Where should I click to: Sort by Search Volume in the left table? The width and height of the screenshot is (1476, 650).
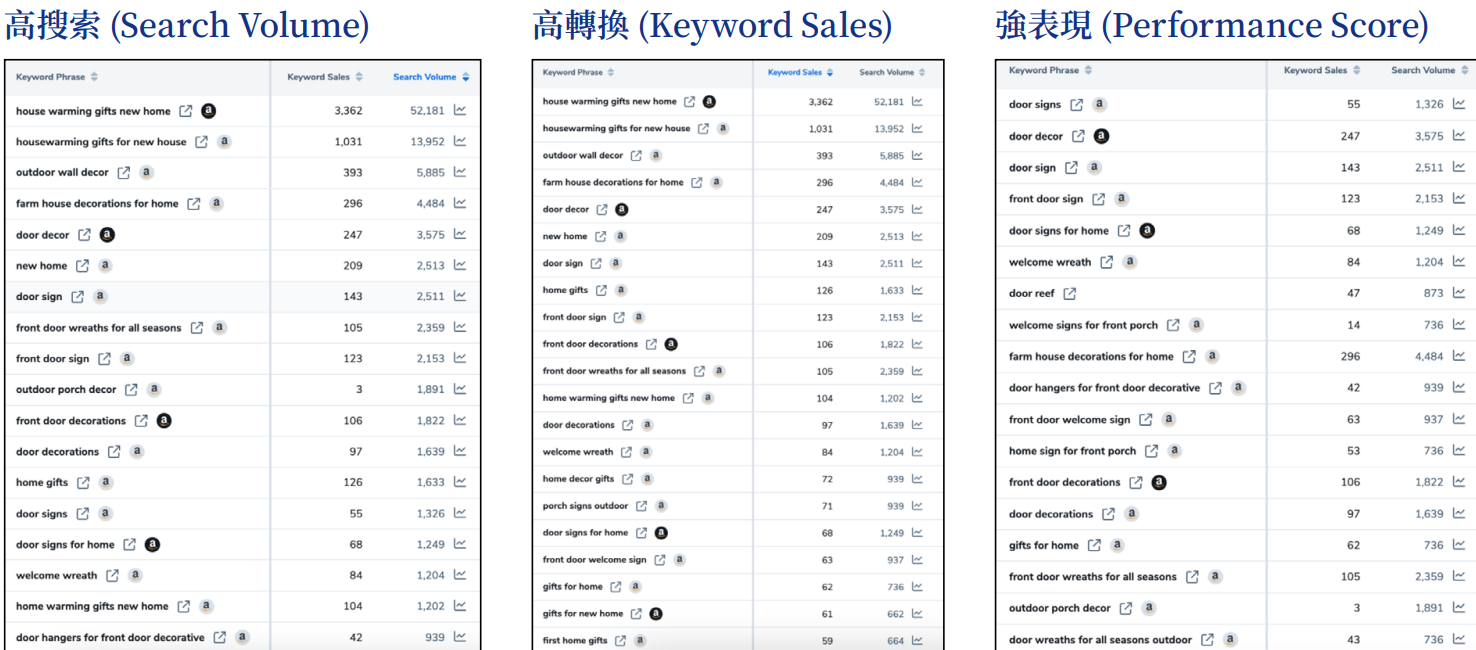pyautogui.click(x=430, y=77)
